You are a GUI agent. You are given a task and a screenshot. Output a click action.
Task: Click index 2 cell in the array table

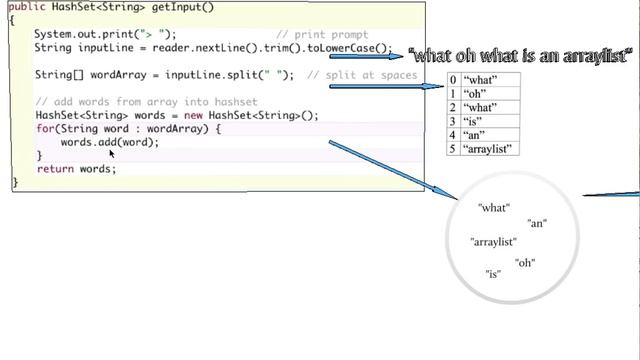click(453, 108)
